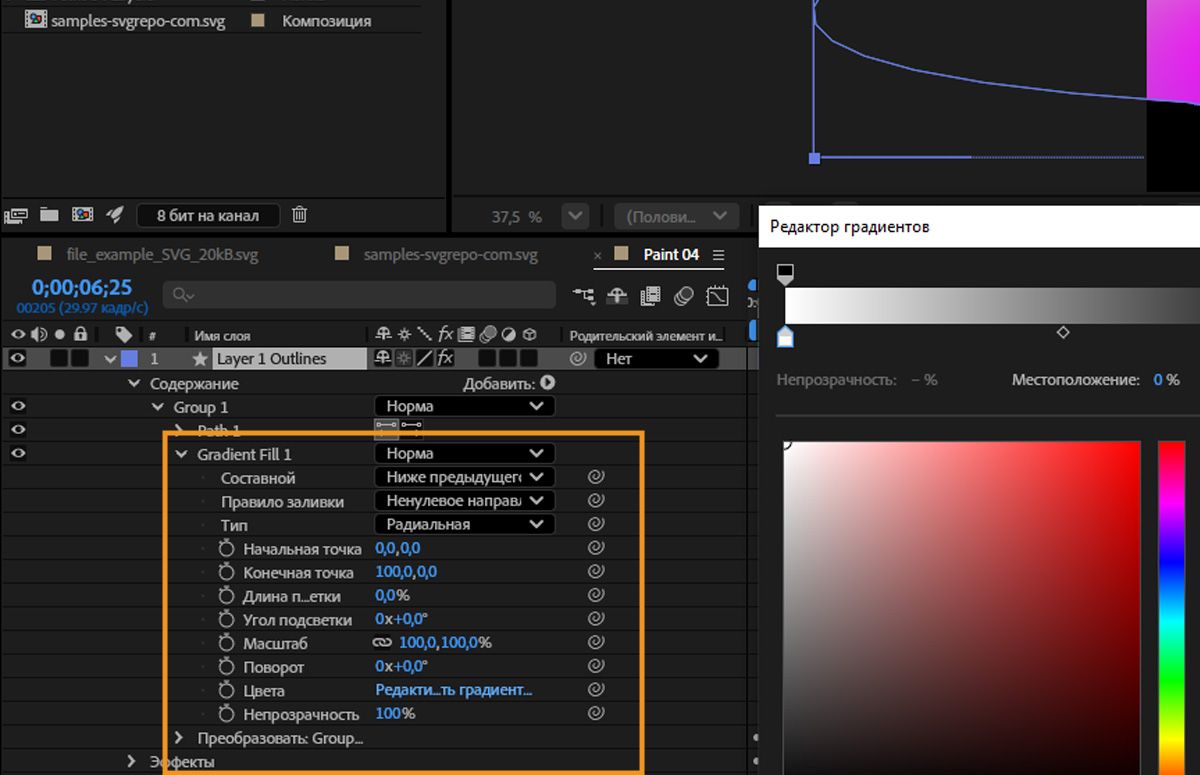Image resolution: width=1200 pixels, height=775 pixels.
Task: Collapse the Gradient Fill 1 property group
Action: click(x=181, y=454)
